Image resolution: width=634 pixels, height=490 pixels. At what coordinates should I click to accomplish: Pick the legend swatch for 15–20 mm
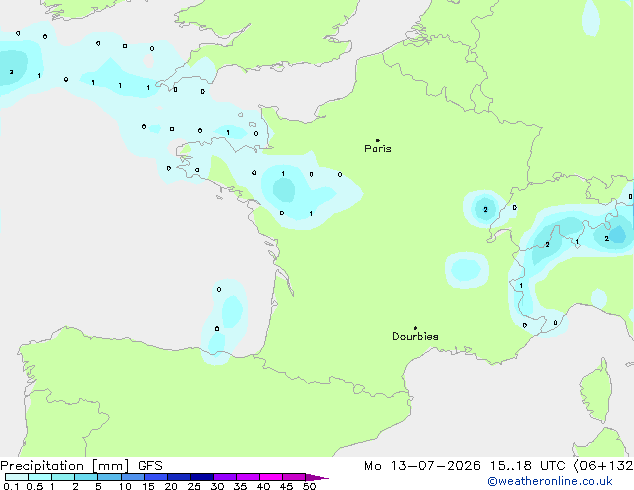156,477
